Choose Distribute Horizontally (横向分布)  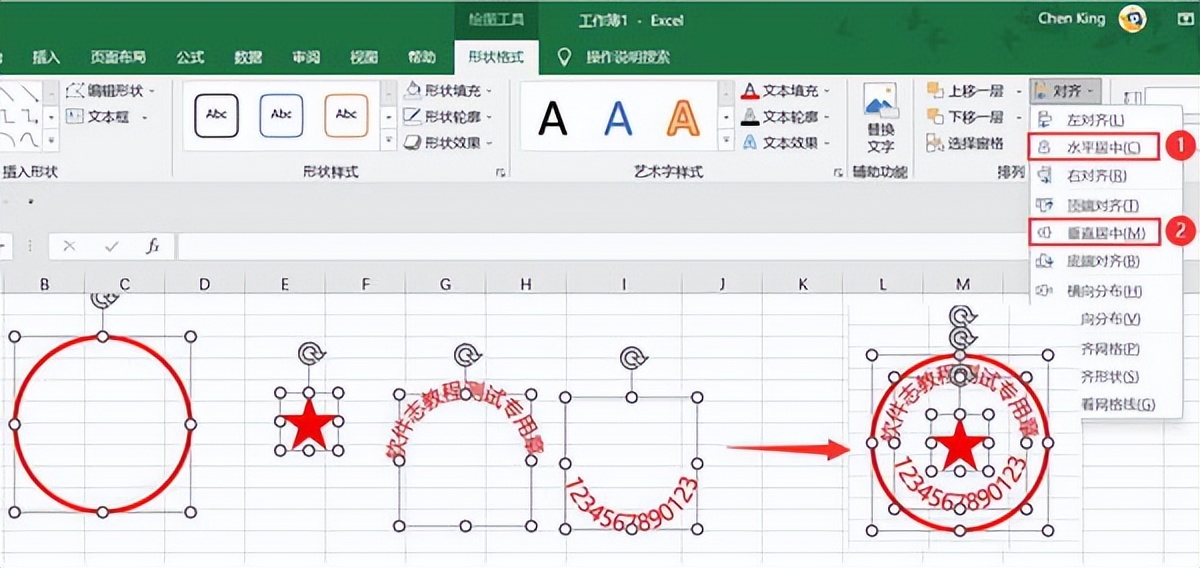tap(1095, 291)
